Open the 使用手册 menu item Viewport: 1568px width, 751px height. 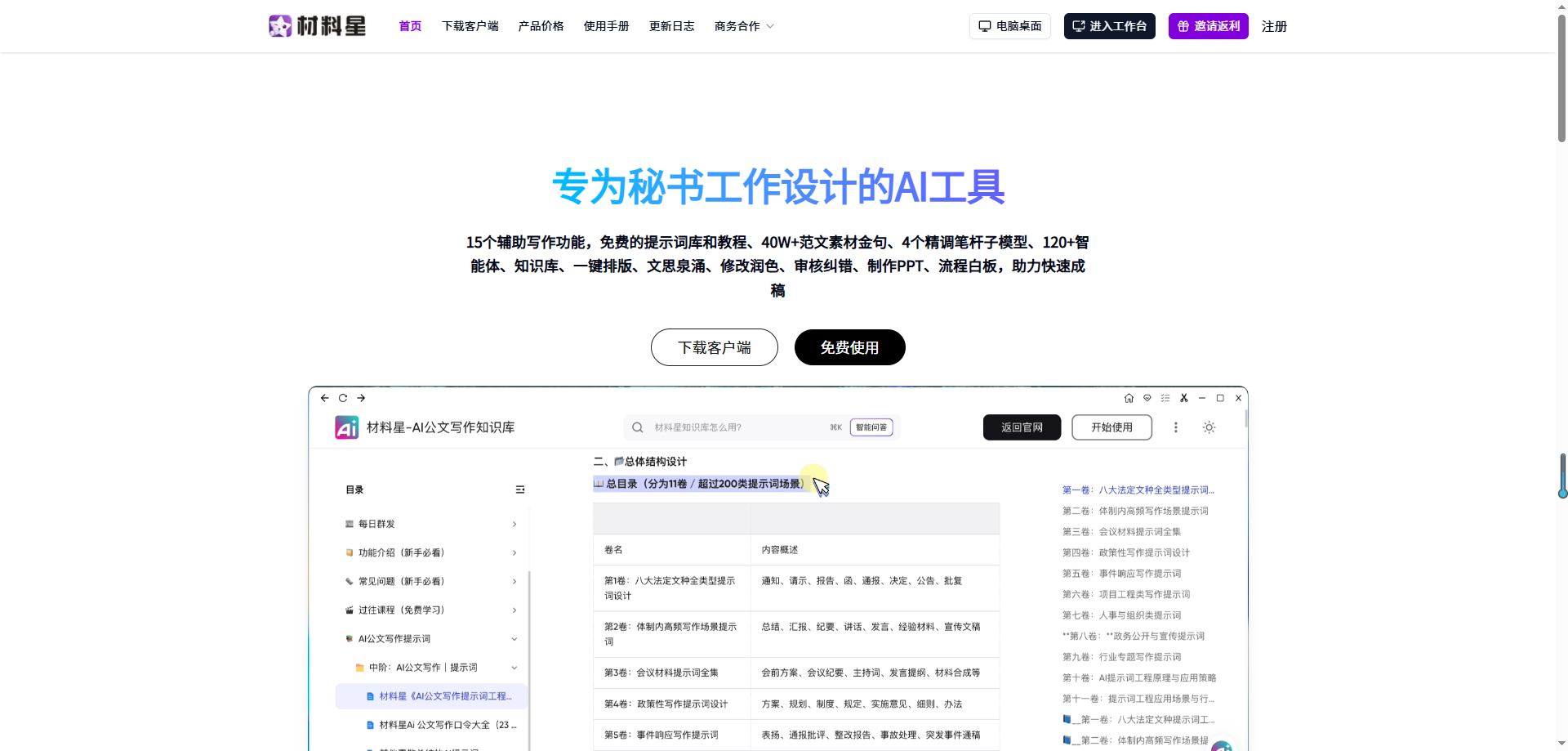tap(606, 26)
